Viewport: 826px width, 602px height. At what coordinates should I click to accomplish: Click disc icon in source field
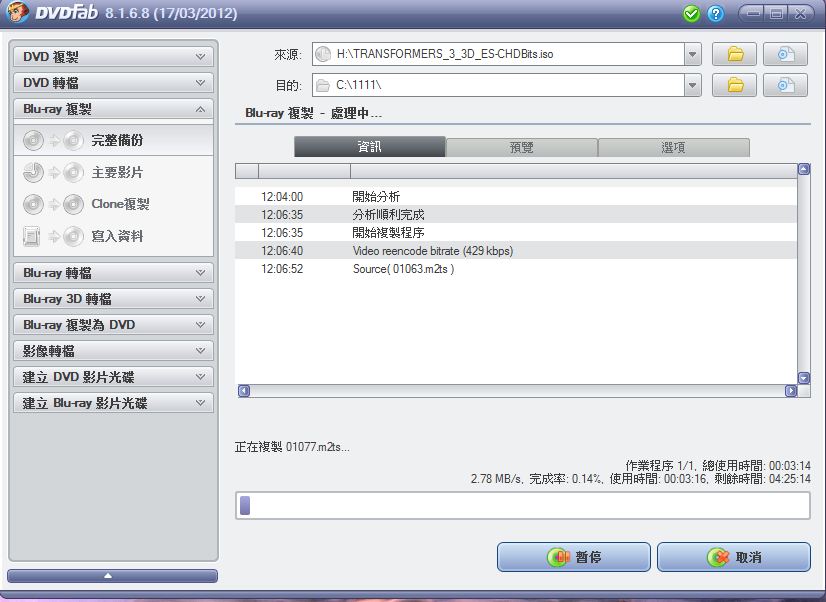click(323, 54)
